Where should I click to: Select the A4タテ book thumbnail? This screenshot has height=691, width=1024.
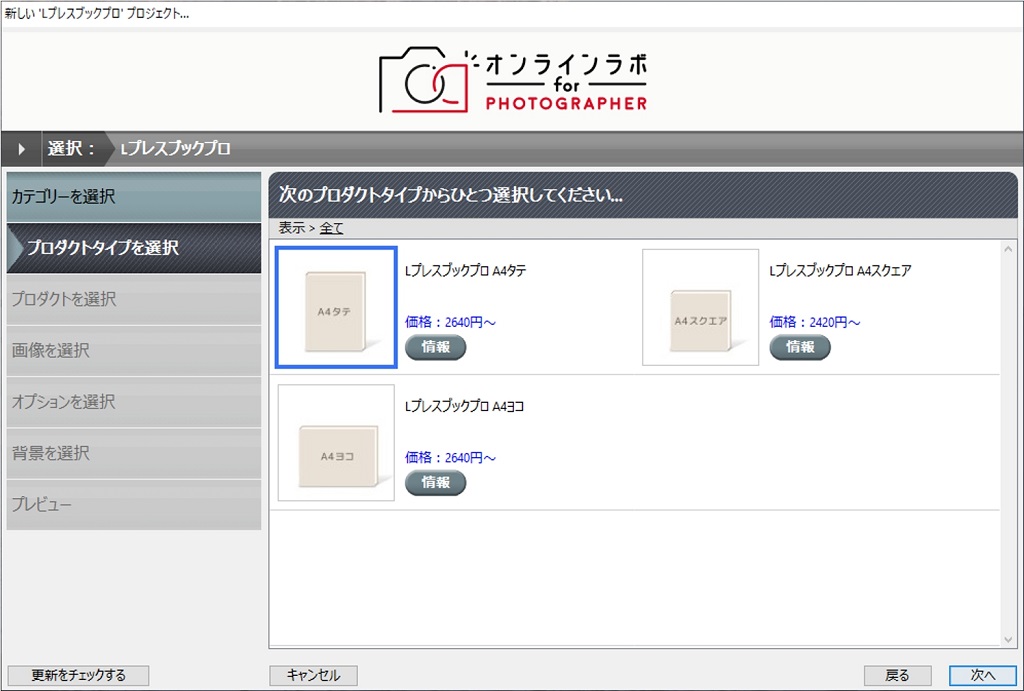pyautogui.click(x=336, y=307)
